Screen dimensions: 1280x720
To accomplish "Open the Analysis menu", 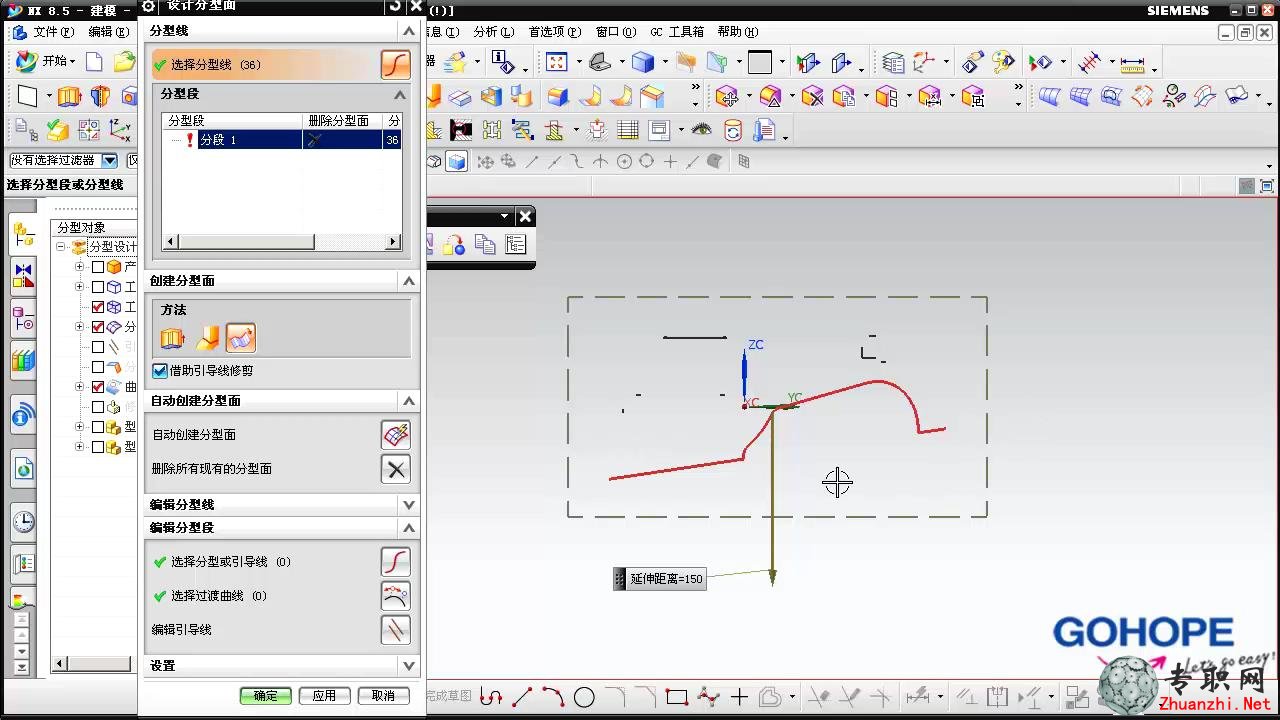I will (493, 32).
